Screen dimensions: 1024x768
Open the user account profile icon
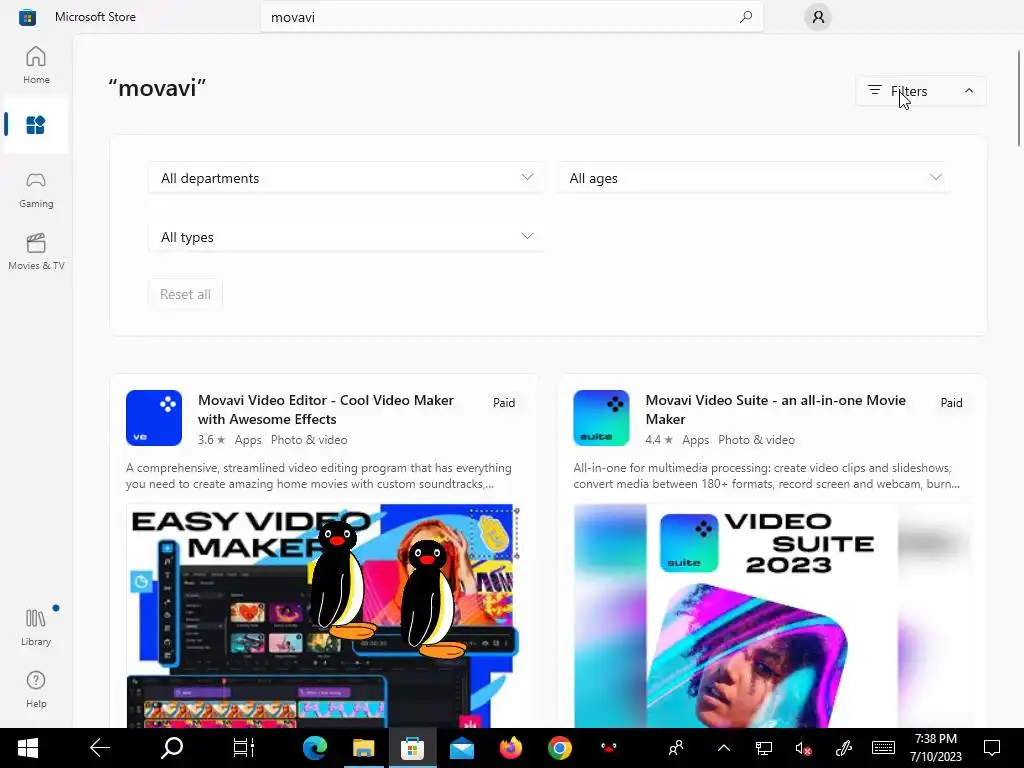(x=818, y=17)
